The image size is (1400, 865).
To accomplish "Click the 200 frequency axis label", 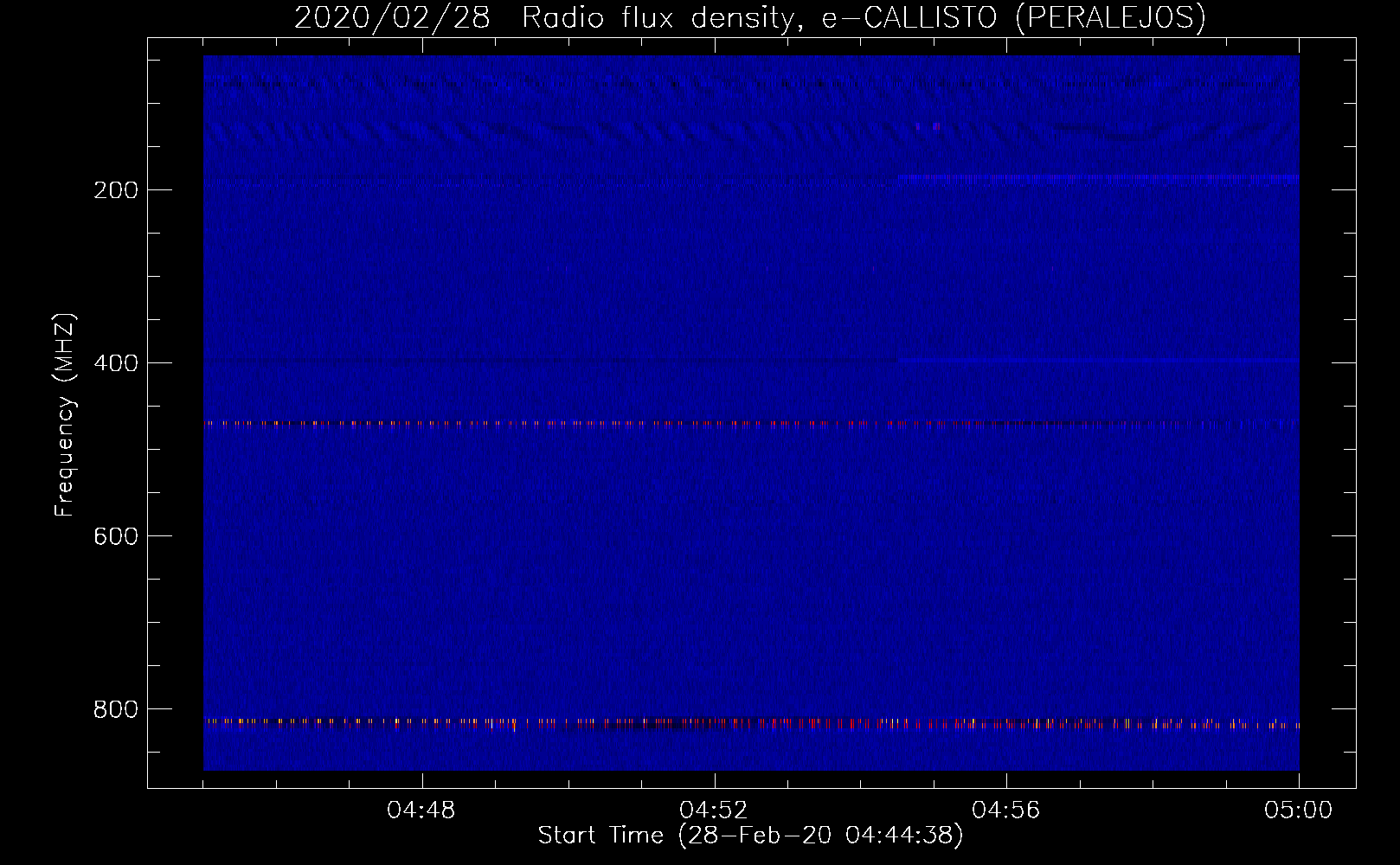I will tap(116, 190).
